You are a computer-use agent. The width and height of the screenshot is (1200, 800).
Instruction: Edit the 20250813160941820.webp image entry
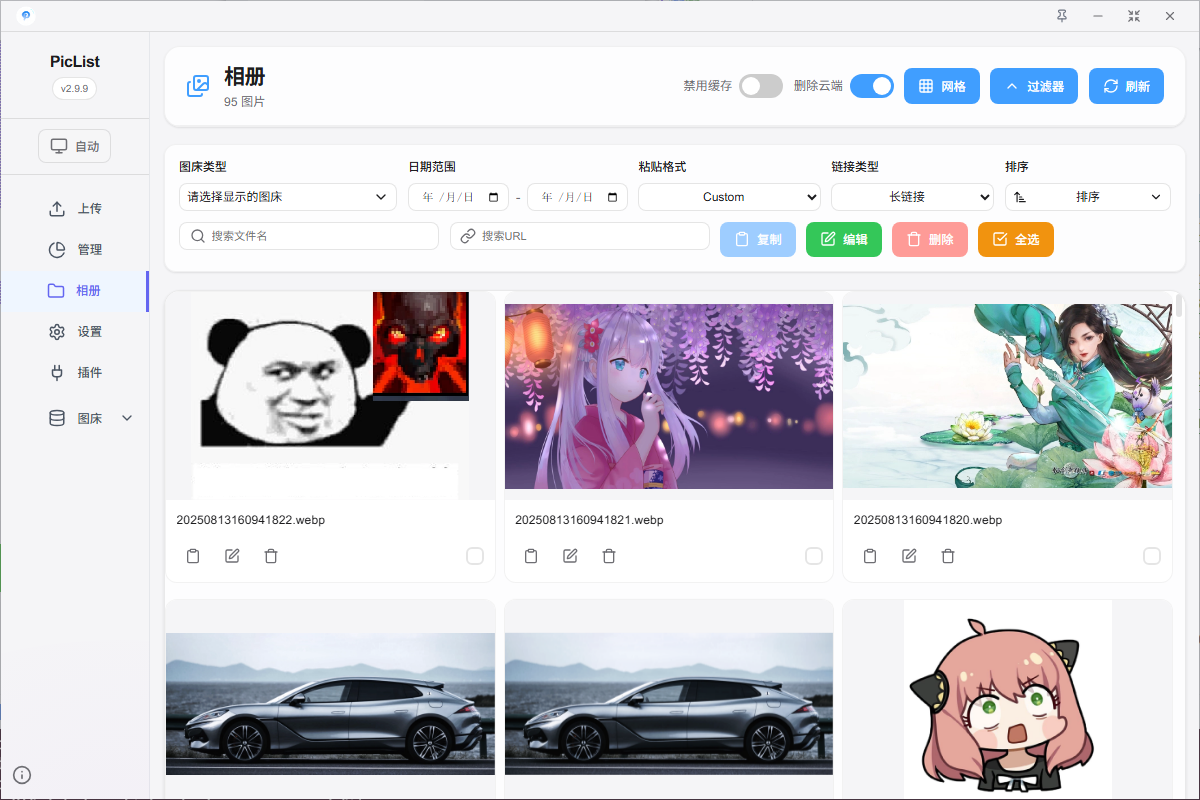(909, 556)
